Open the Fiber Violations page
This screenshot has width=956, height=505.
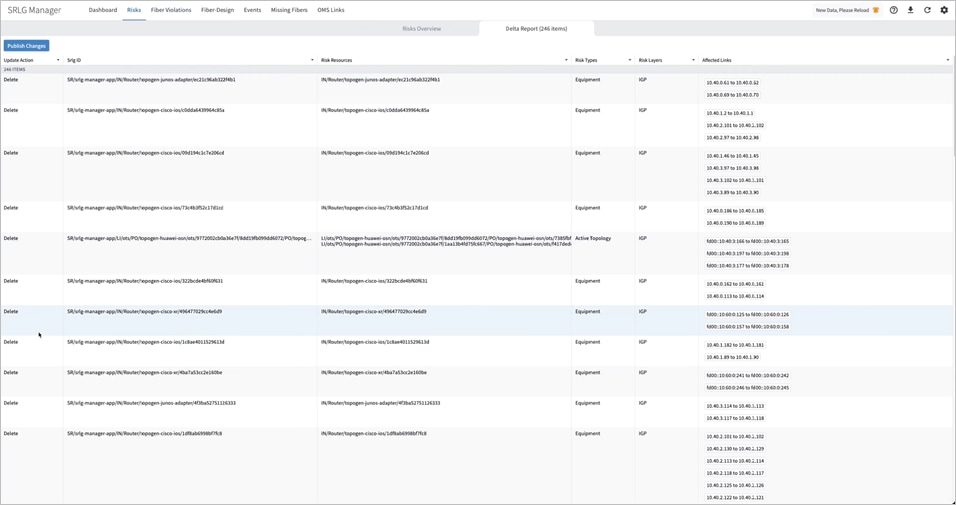(171, 10)
